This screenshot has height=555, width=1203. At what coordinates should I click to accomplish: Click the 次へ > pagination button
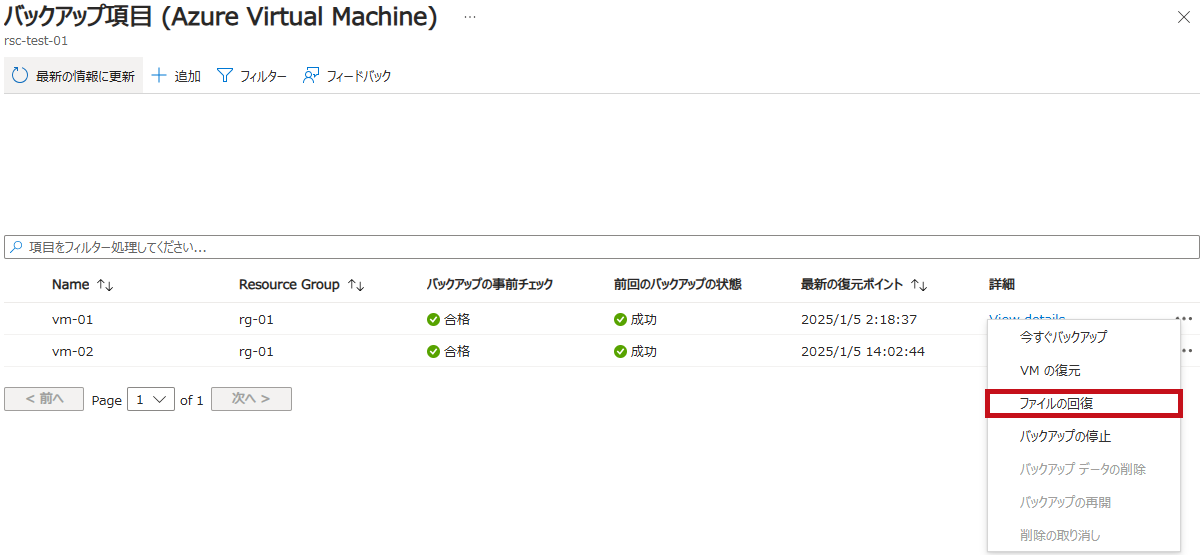click(251, 399)
